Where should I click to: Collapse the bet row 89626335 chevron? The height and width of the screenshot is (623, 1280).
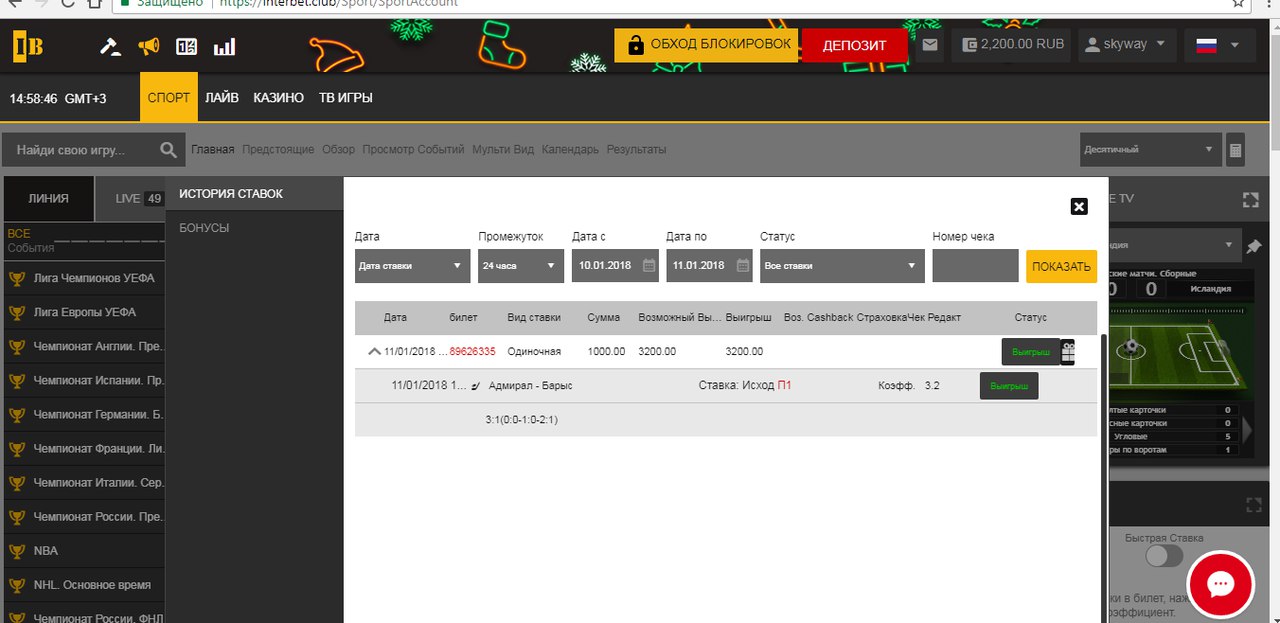tap(374, 351)
